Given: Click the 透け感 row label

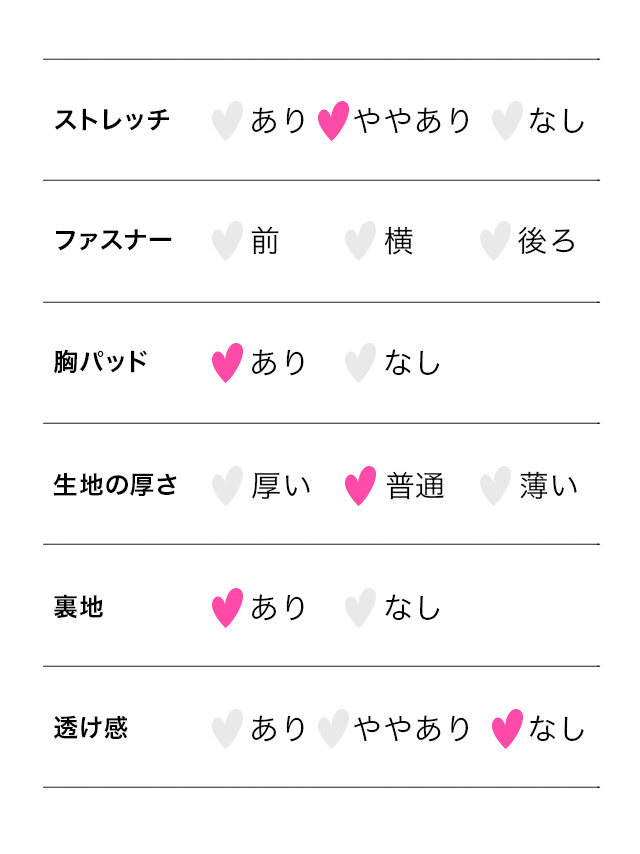Looking at the screenshot, I should coord(91,728).
